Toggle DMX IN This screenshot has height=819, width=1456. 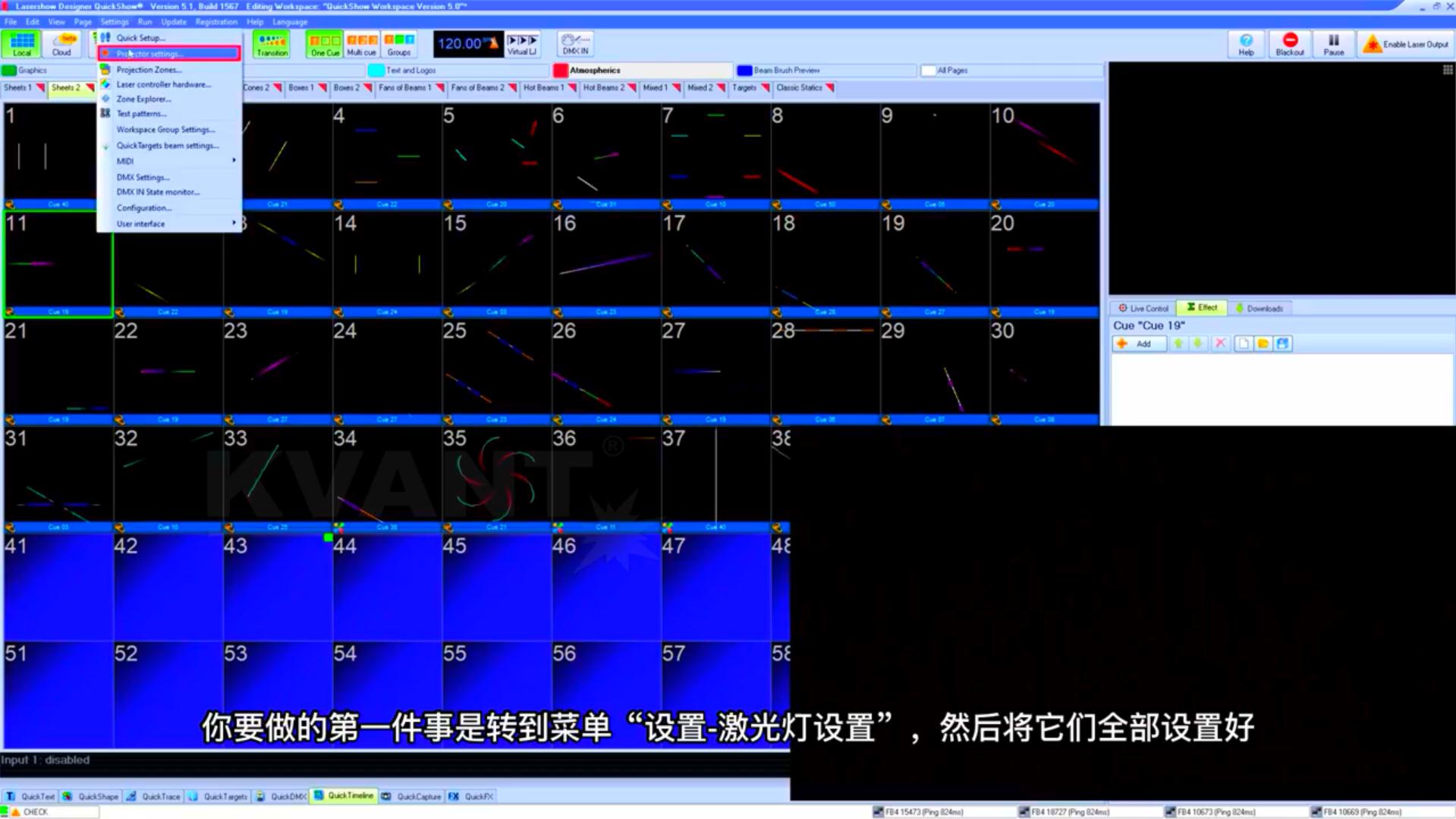tap(575, 44)
